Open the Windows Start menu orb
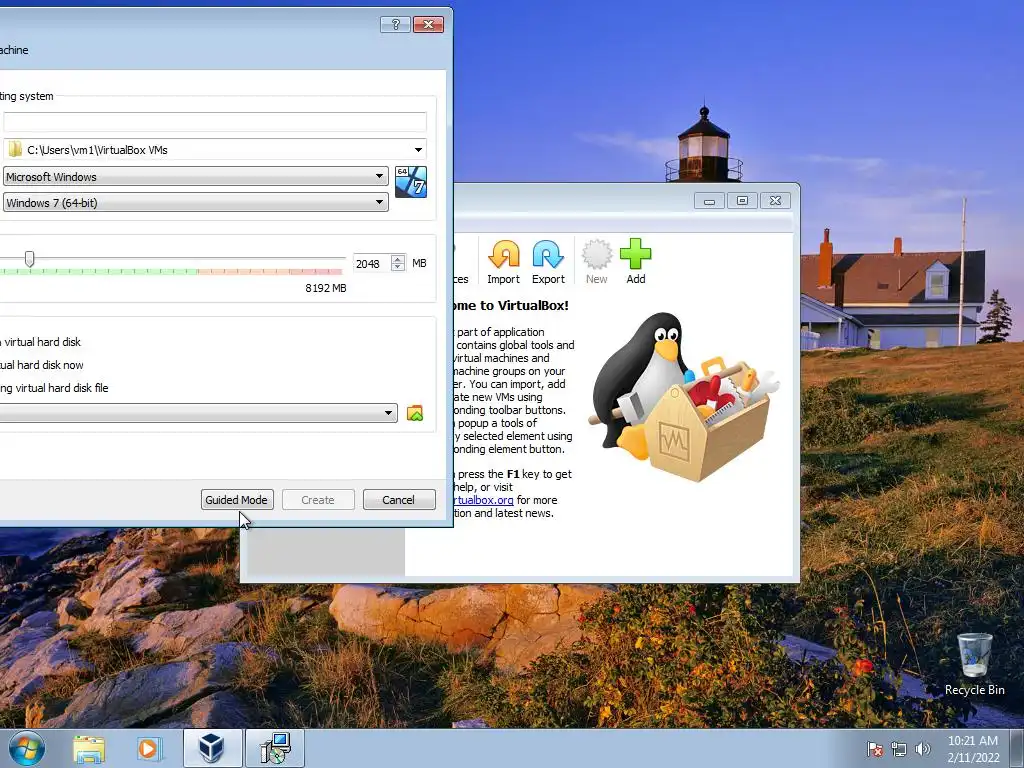 tap(27, 748)
